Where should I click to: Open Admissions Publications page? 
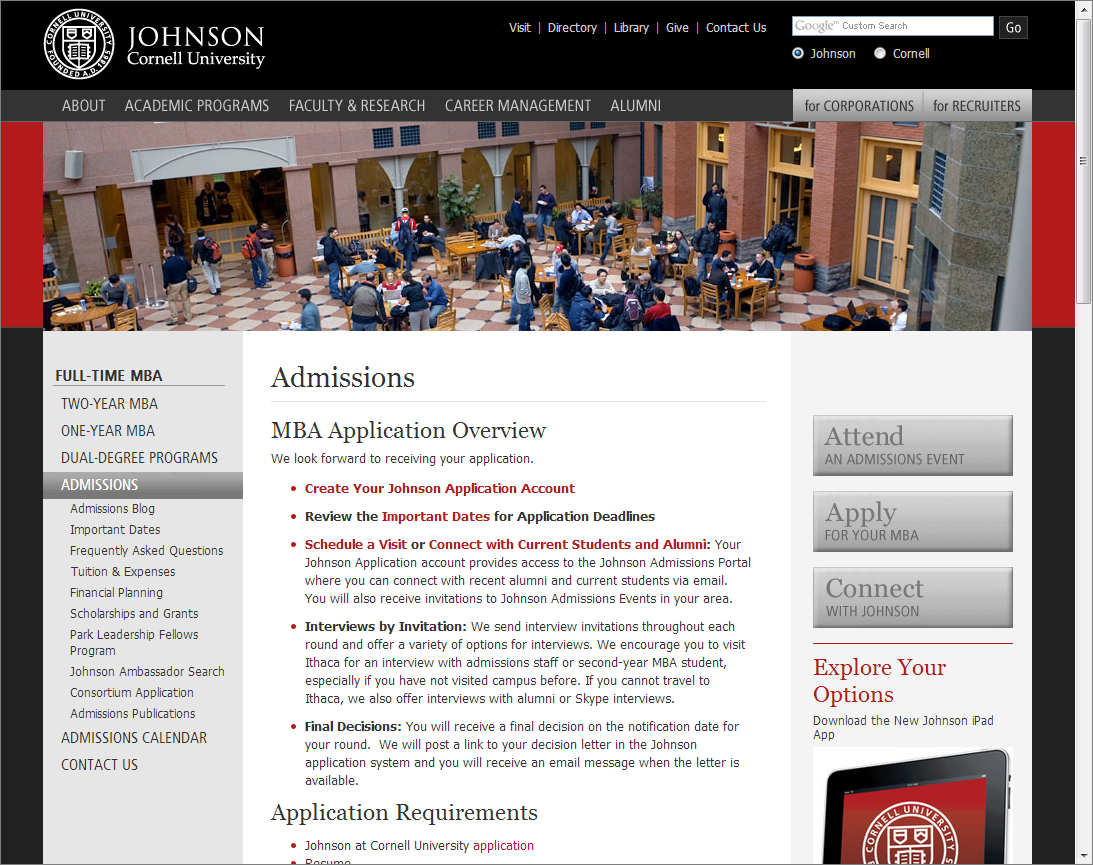point(132,713)
